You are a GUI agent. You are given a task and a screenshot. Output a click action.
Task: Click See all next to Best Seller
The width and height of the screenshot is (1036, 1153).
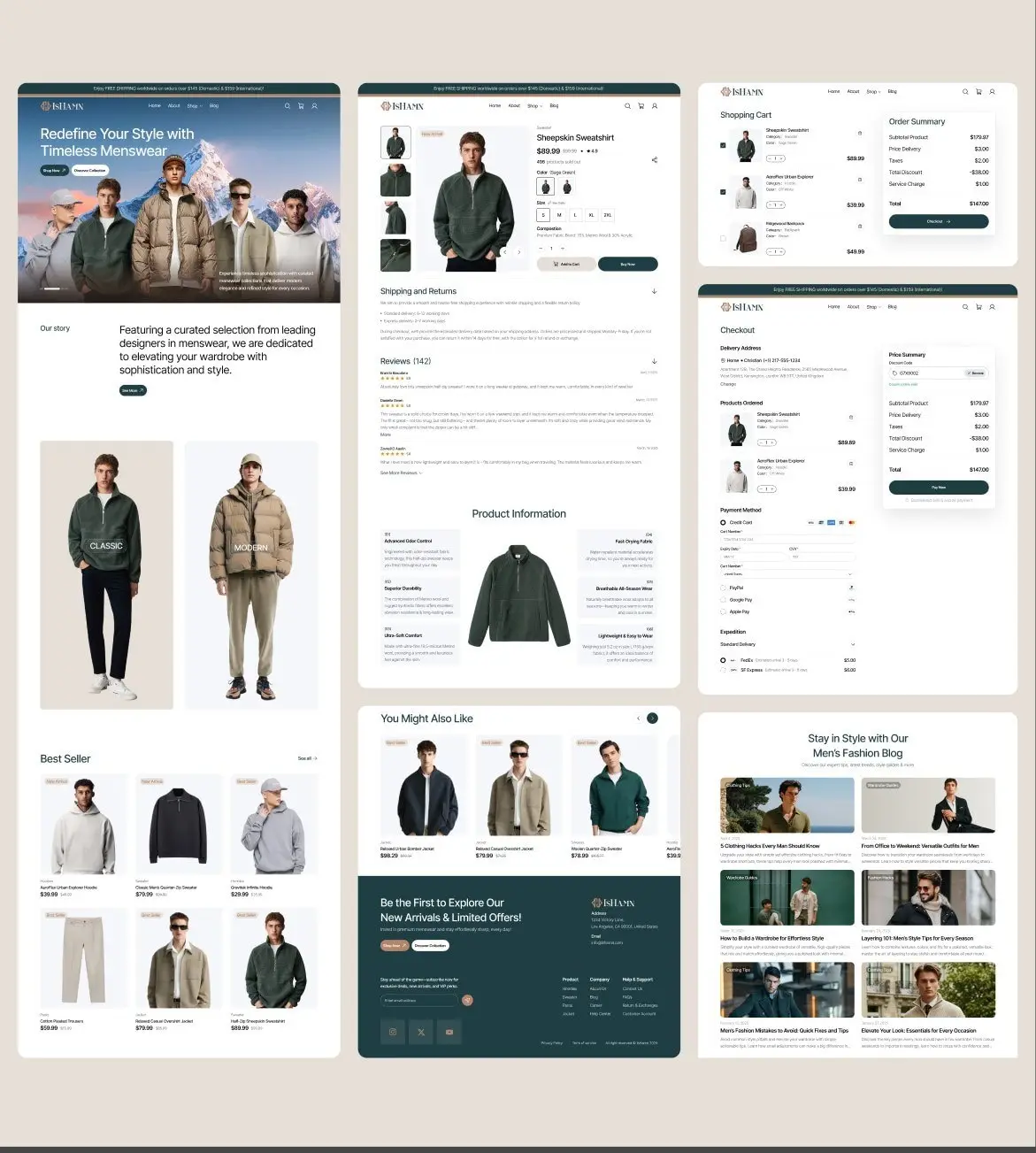coord(307,758)
